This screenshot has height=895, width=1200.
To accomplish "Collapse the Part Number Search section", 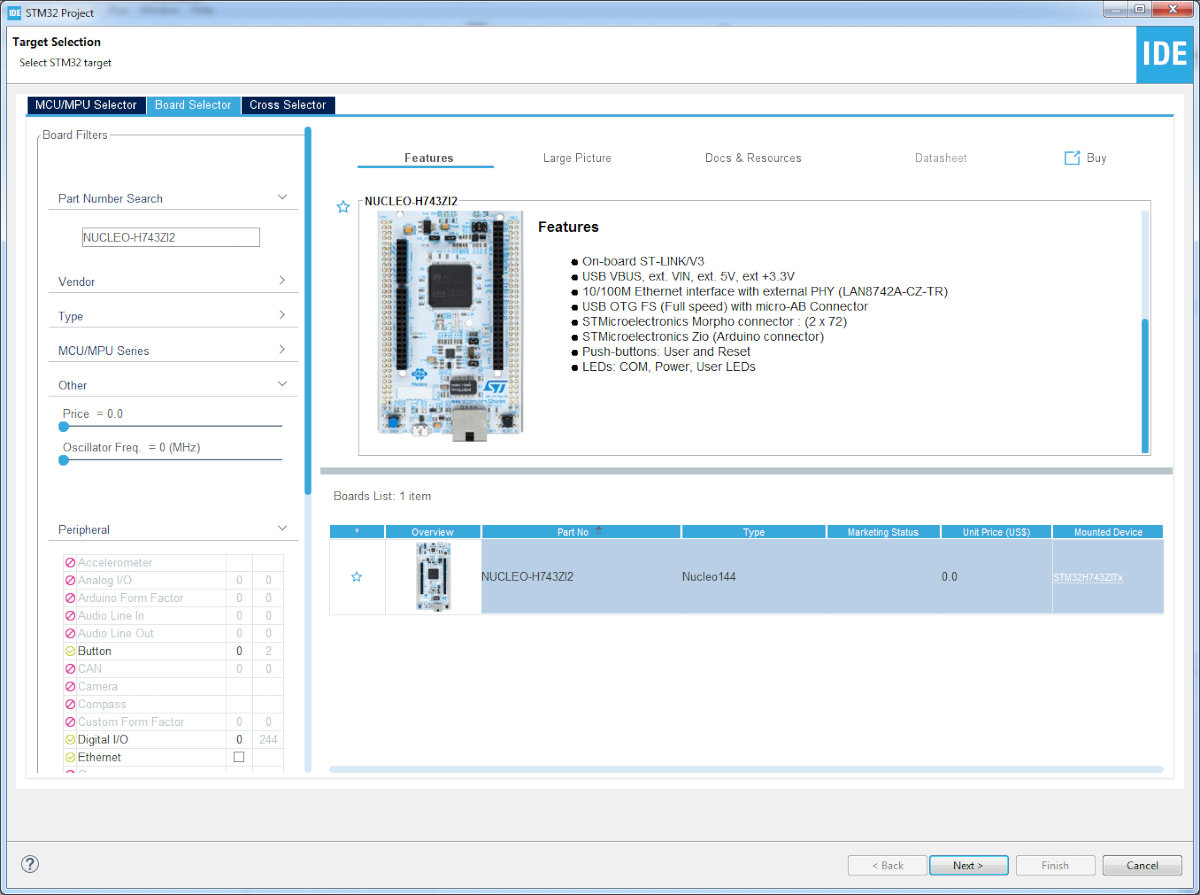I will 282,198.
